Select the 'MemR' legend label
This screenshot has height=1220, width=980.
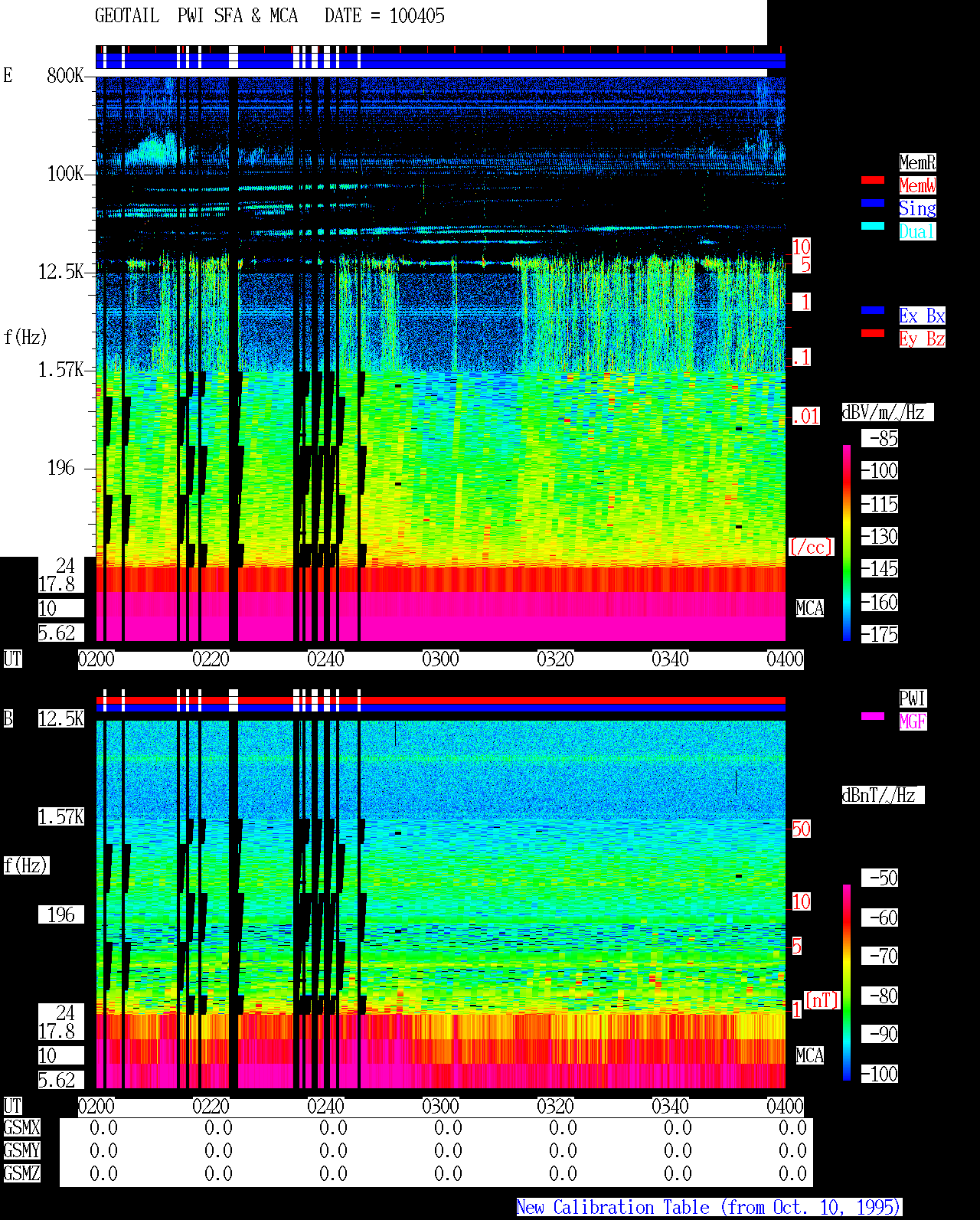917,162
